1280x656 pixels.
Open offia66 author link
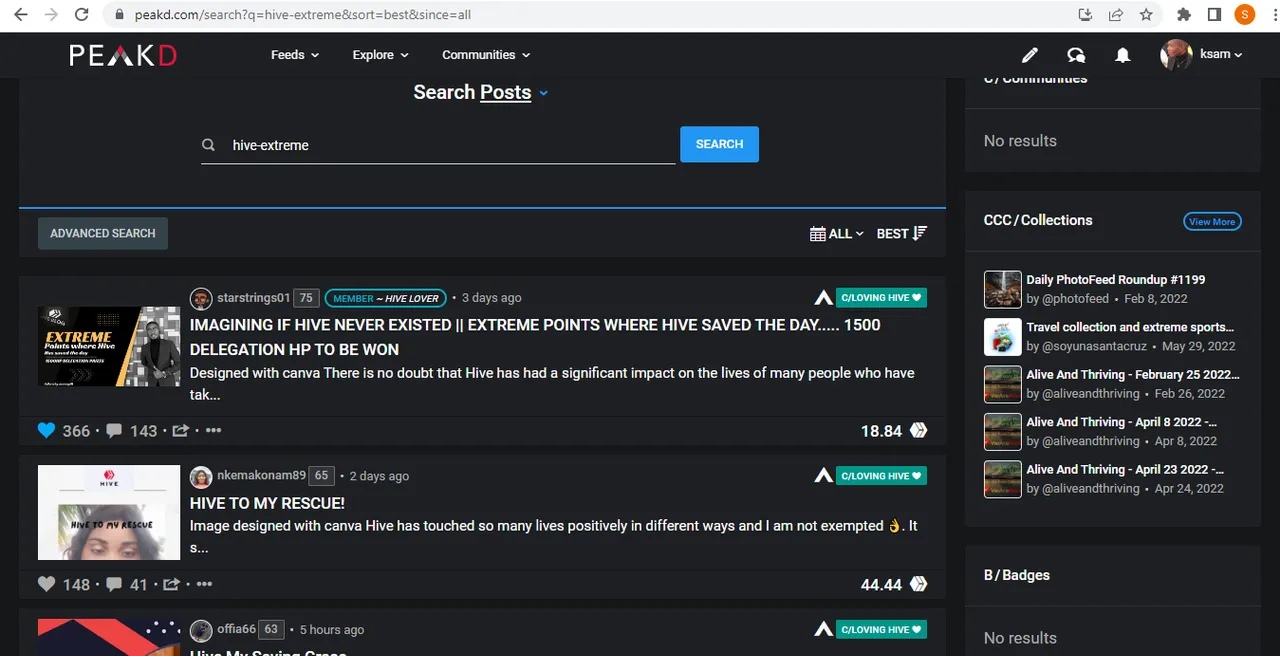click(x=236, y=630)
